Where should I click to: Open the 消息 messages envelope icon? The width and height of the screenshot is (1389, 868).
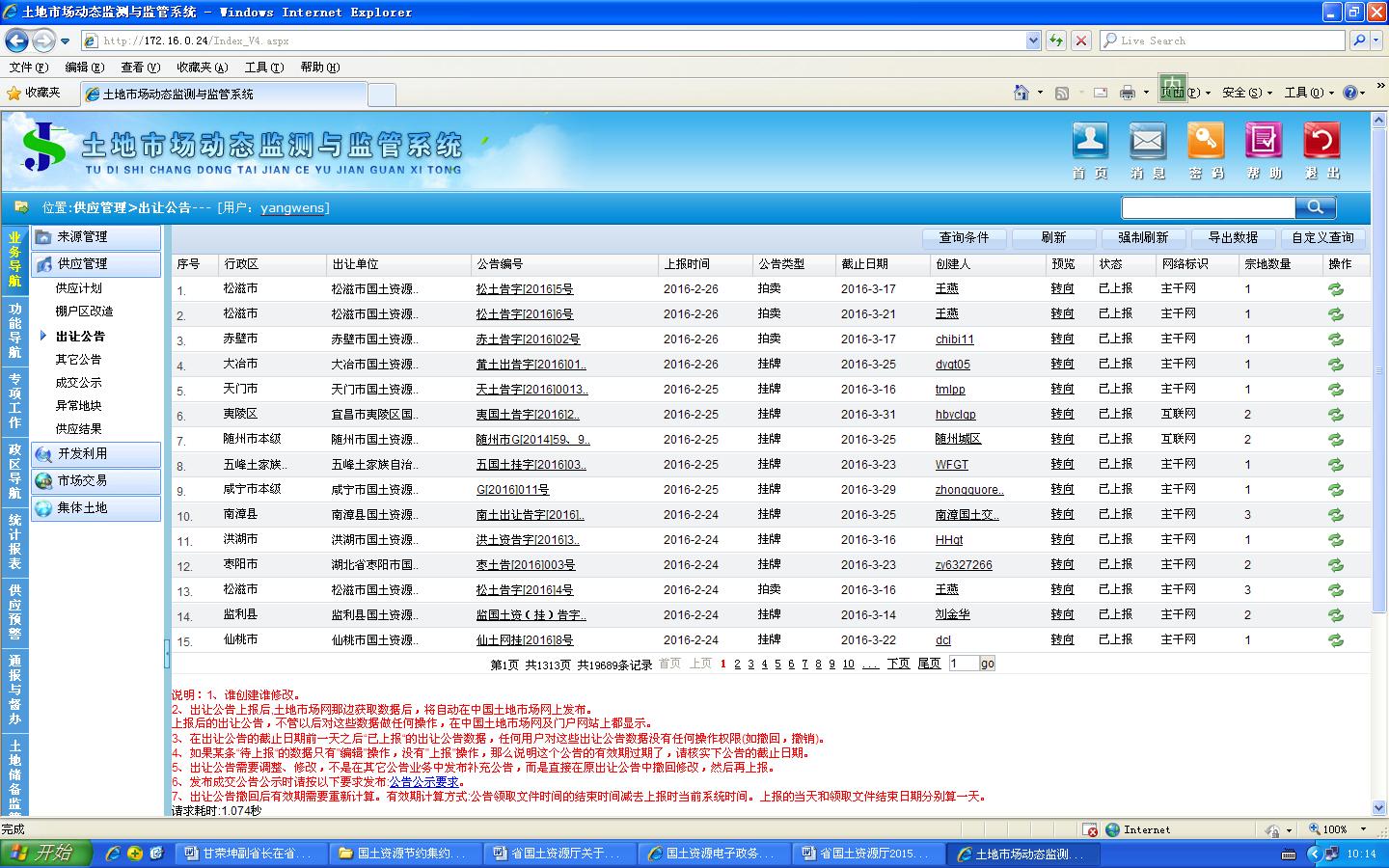(x=1148, y=142)
